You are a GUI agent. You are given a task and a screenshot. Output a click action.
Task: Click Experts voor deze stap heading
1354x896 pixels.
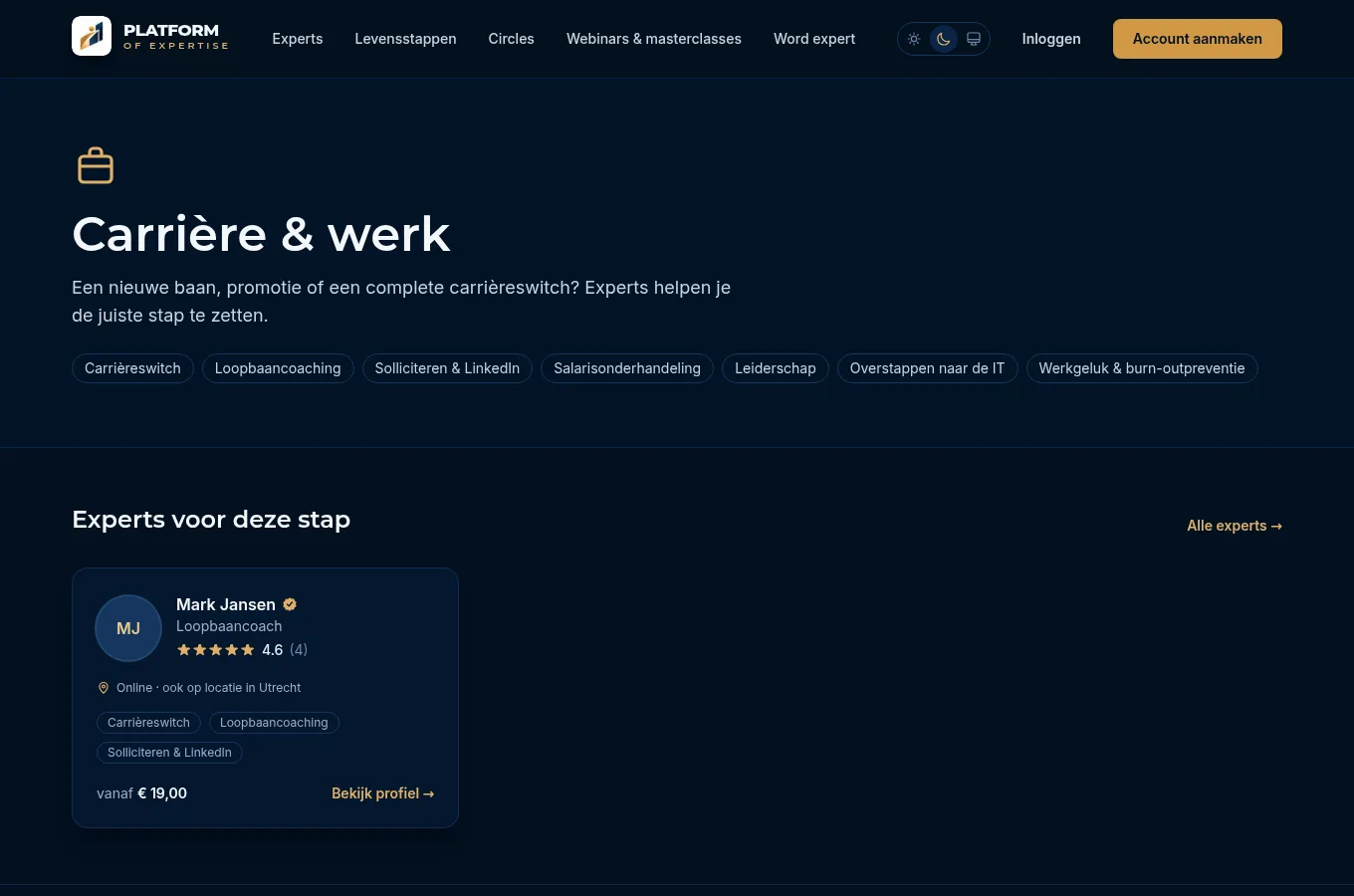(x=211, y=520)
